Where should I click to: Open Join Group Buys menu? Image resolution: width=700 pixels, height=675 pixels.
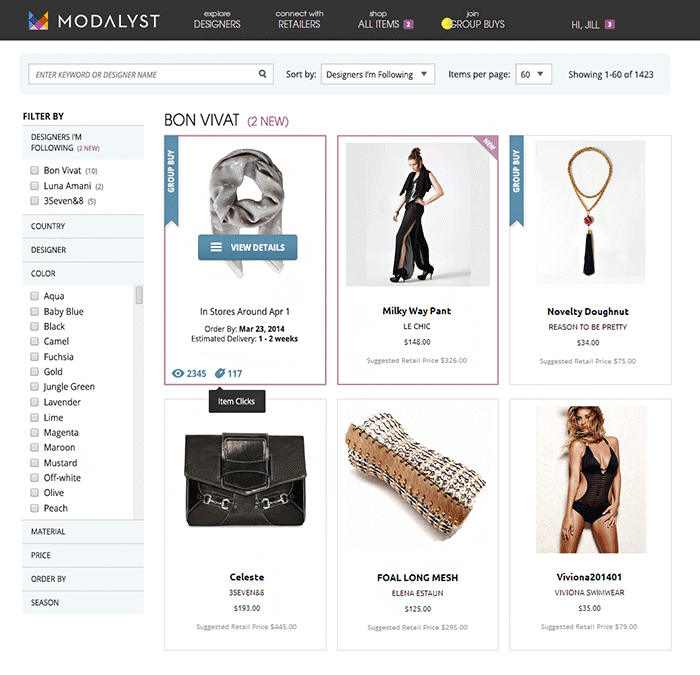pyautogui.click(x=473, y=20)
